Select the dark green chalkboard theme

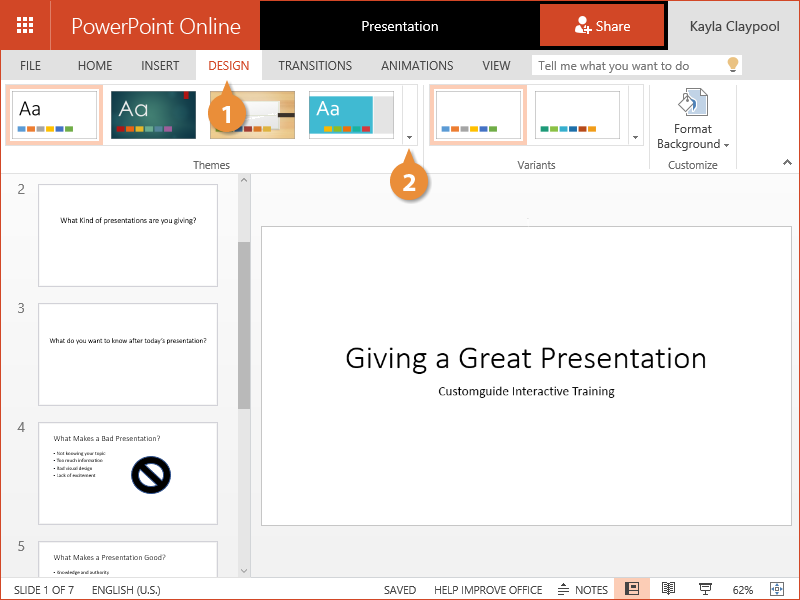[x=153, y=115]
